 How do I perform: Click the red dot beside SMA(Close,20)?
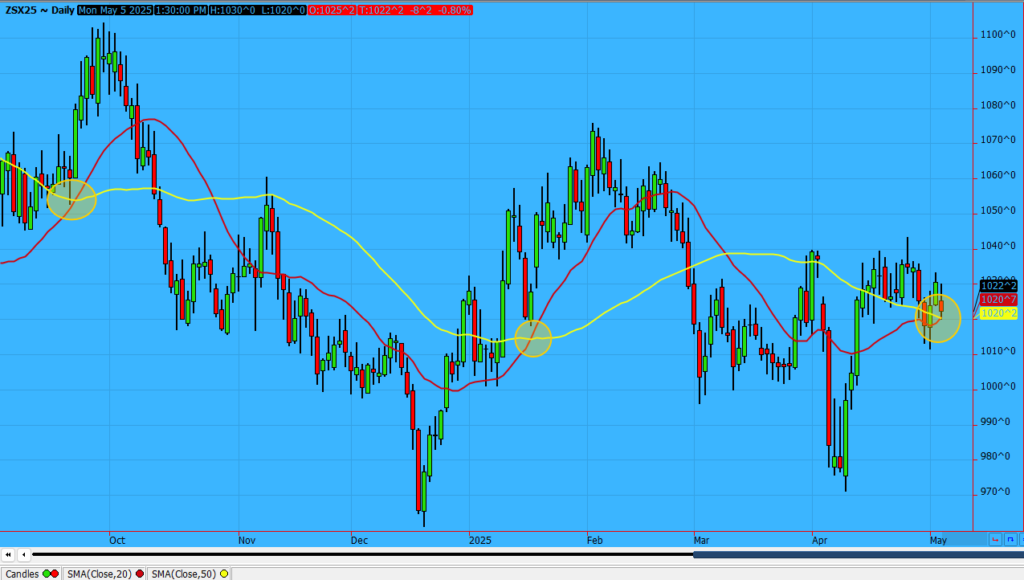click(x=142, y=573)
